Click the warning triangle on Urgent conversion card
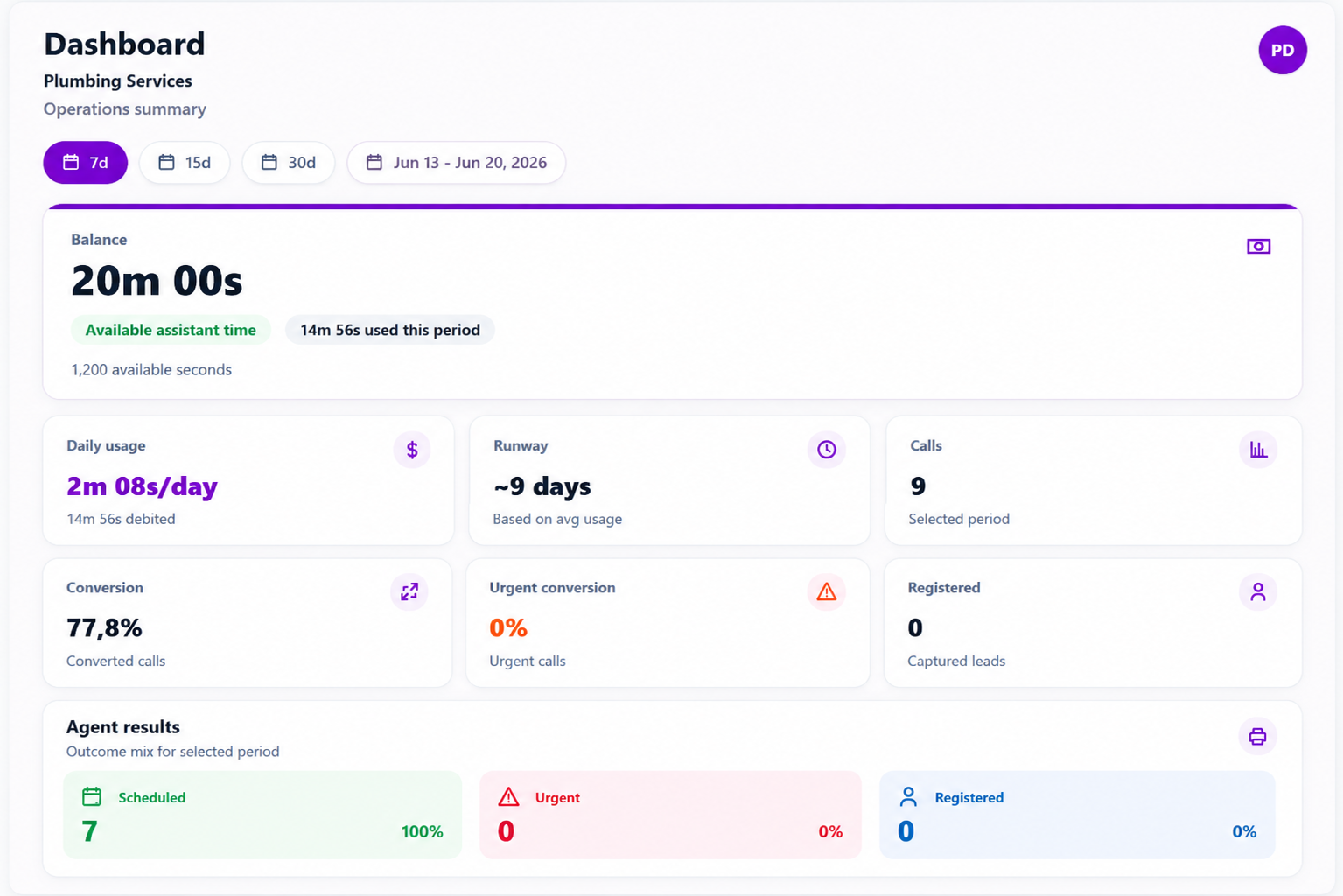Viewport: 1343px width, 896px height. tap(827, 592)
